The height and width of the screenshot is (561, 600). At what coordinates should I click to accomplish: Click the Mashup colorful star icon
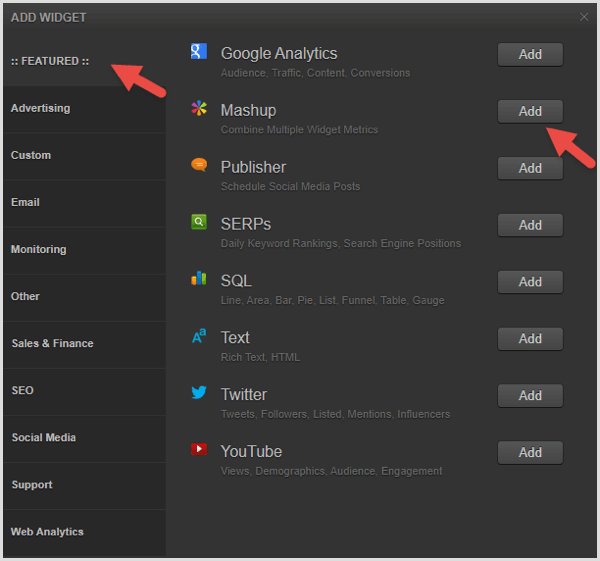199,108
